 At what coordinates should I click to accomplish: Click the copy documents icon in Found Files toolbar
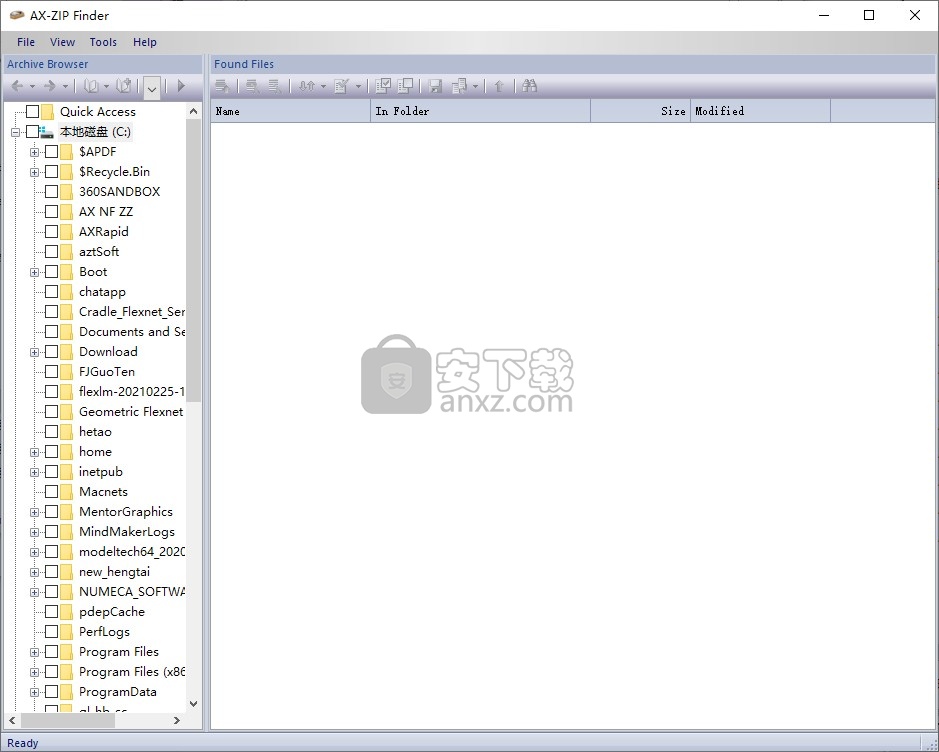[459, 86]
